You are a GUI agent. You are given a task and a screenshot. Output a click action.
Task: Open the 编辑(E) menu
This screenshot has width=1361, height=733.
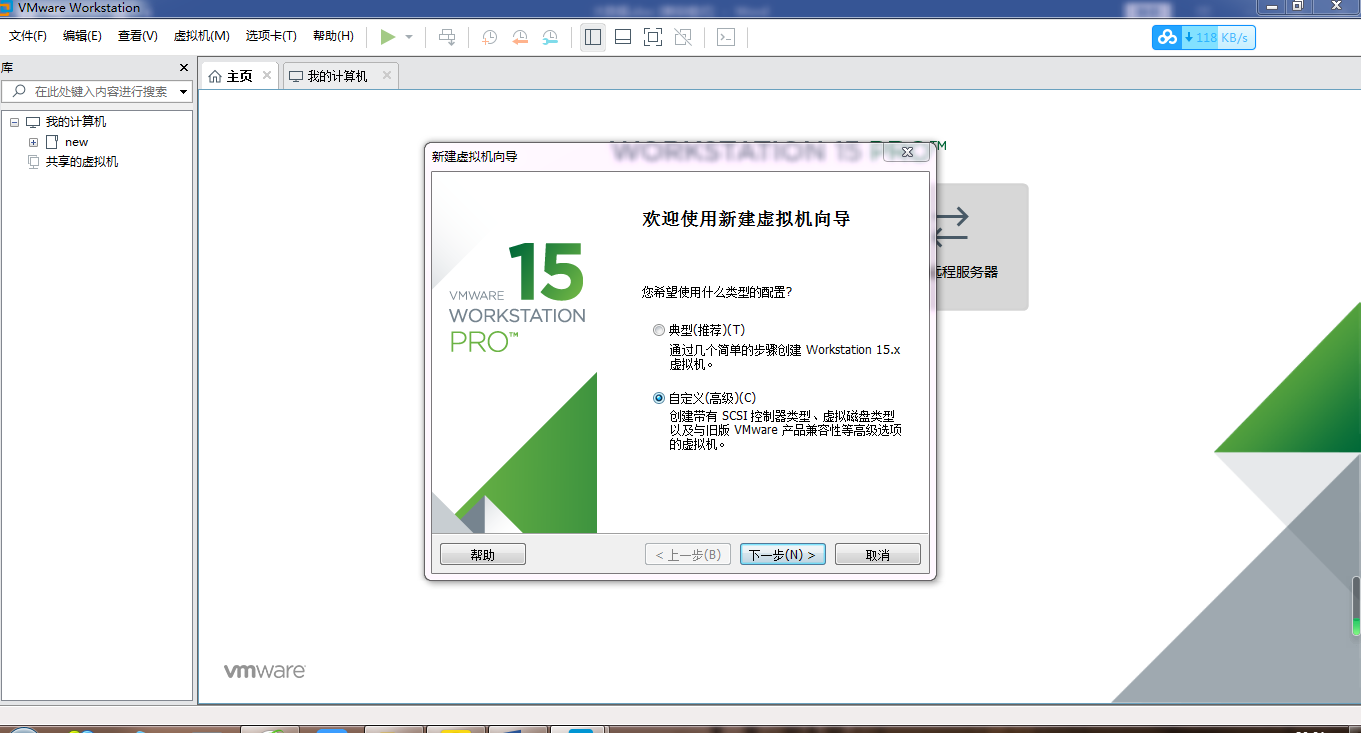click(82, 36)
